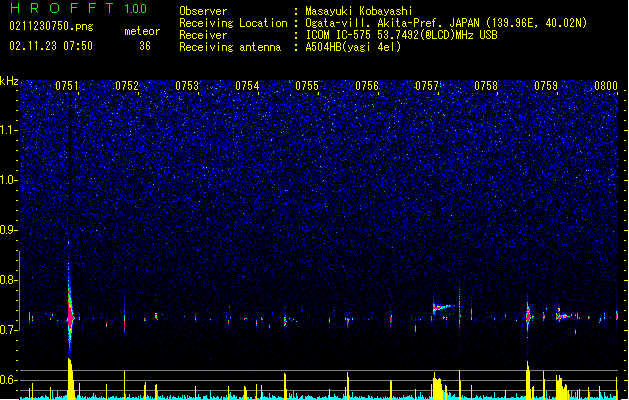This screenshot has height=400, width=629.
Task: Click the 0.6 kHz axis label
Action: 8,380
